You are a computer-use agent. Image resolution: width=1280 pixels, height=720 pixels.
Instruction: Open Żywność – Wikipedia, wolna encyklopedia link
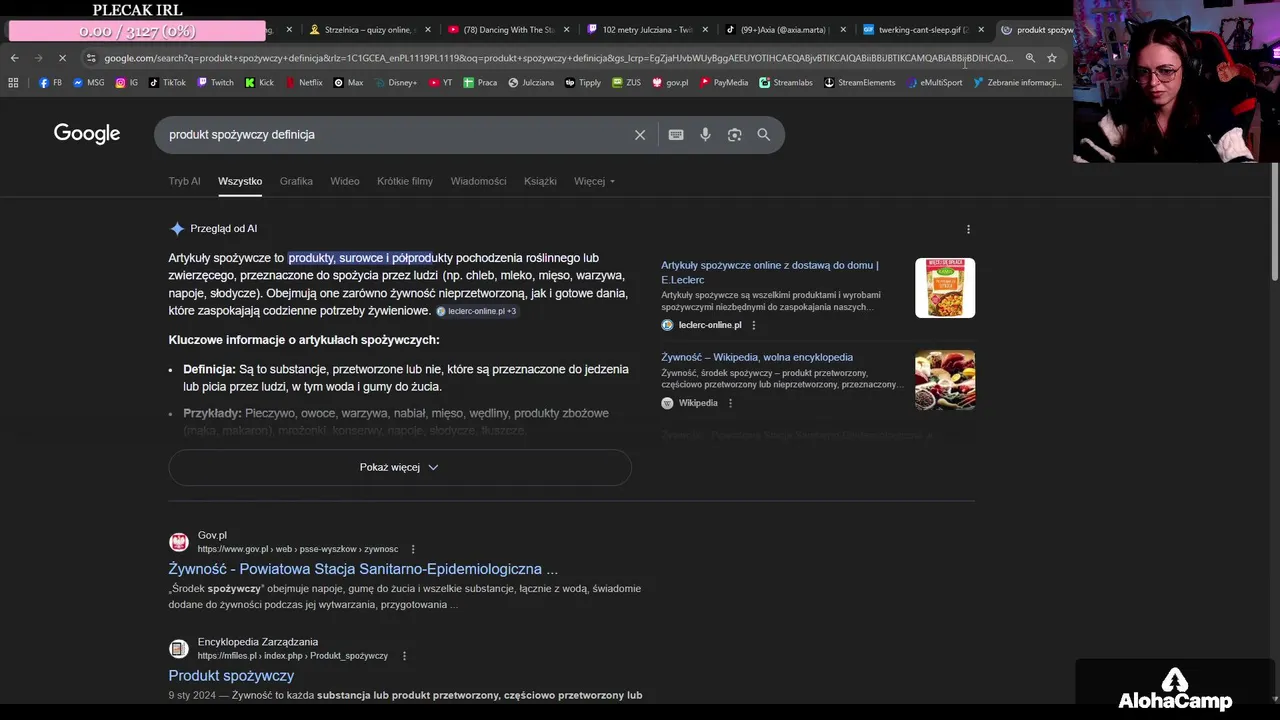(x=757, y=357)
